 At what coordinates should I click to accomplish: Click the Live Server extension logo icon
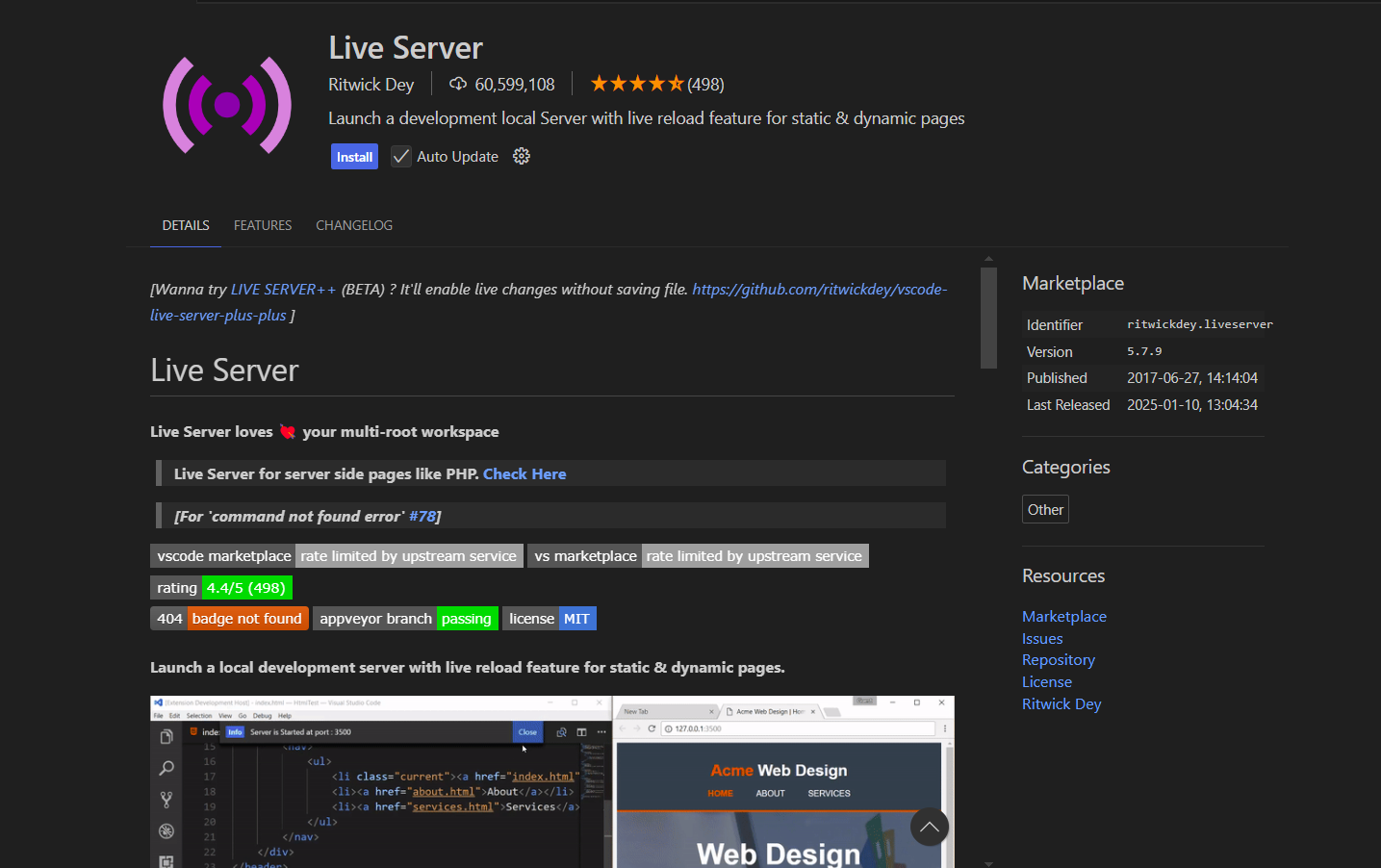227,105
